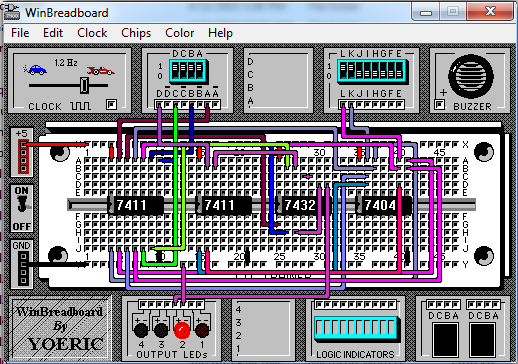Image resolution: width=518 pixels, height=364 pixels.
Task: Click the DCBA switch output connector strip
Action: [188, 104]
